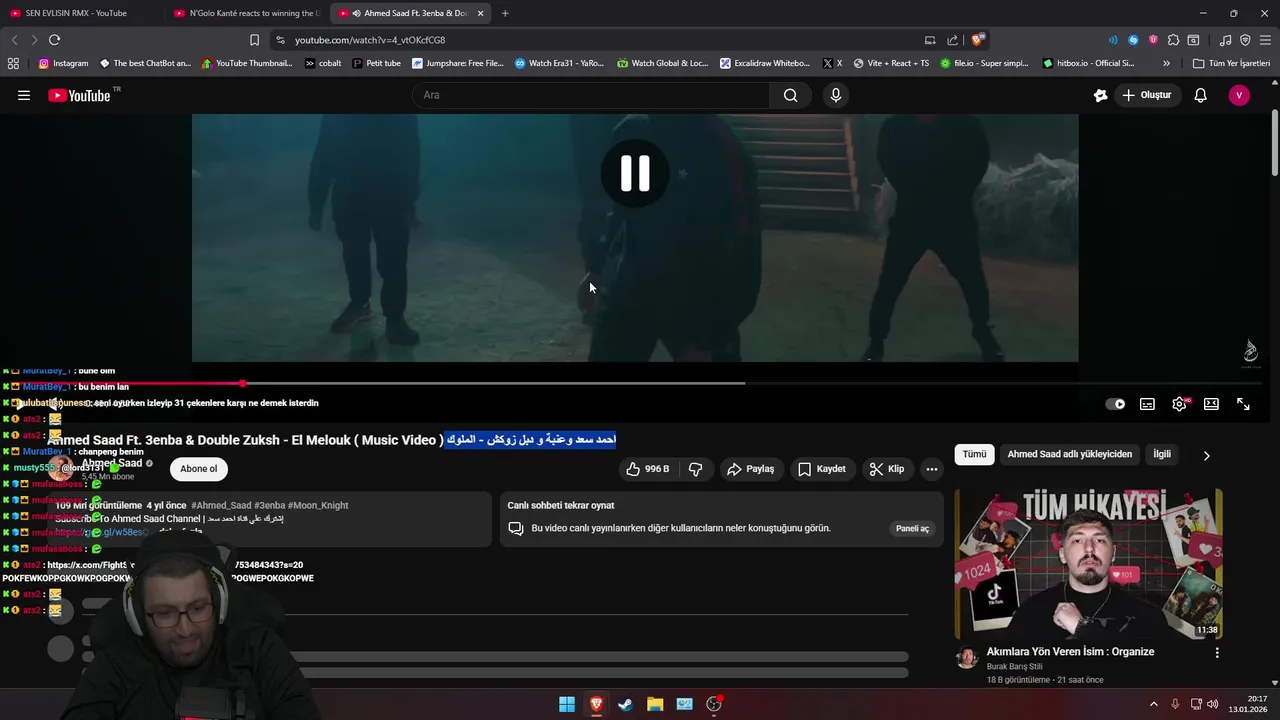Start voice search with the microphone

836,95
